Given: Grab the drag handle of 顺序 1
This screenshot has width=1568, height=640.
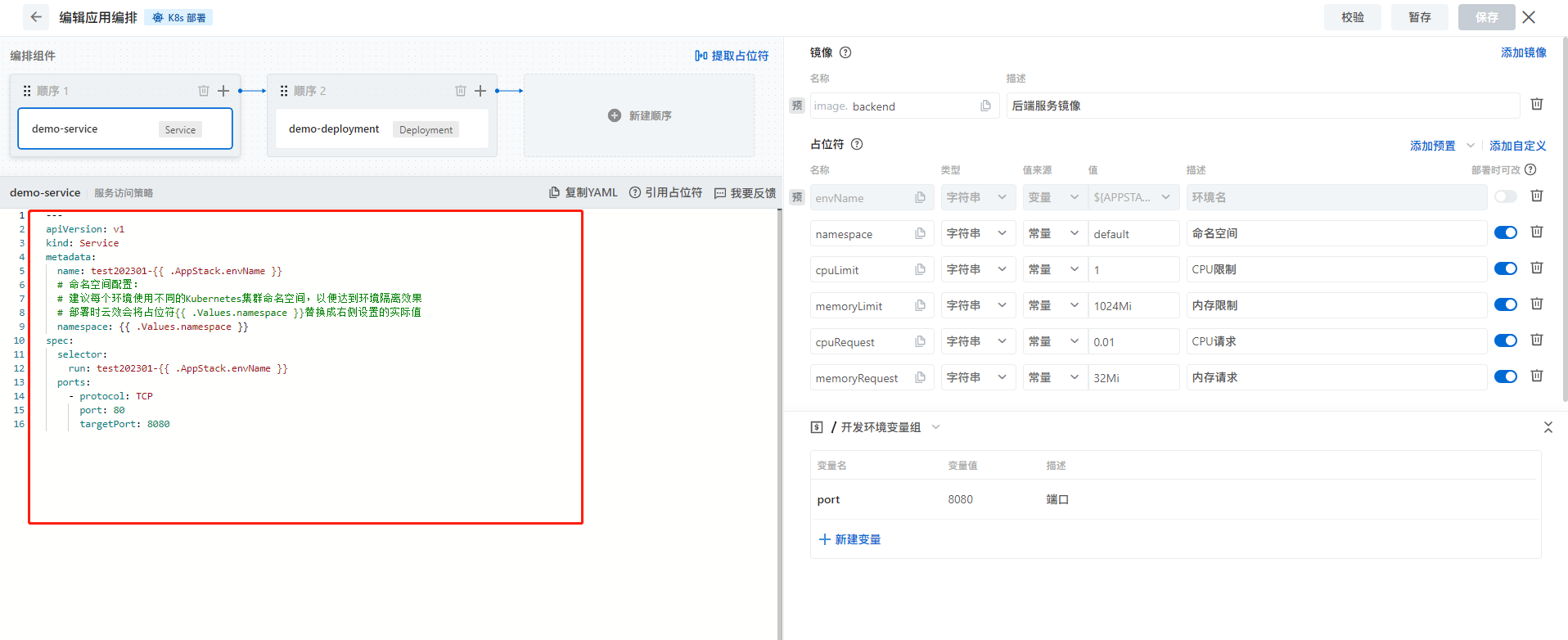Looking at the screenshot, I should tap(27, 91).
